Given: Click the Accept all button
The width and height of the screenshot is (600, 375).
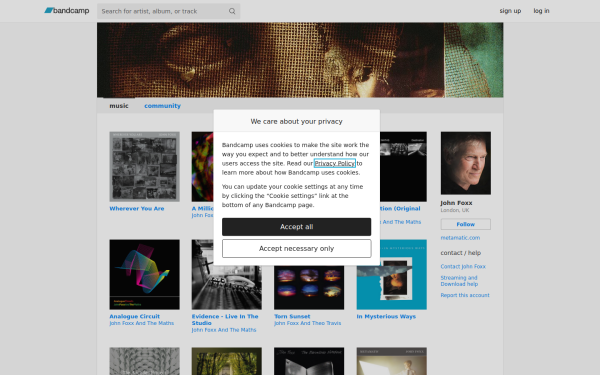Looking at the screenshot, I should [x=297, y=227].
